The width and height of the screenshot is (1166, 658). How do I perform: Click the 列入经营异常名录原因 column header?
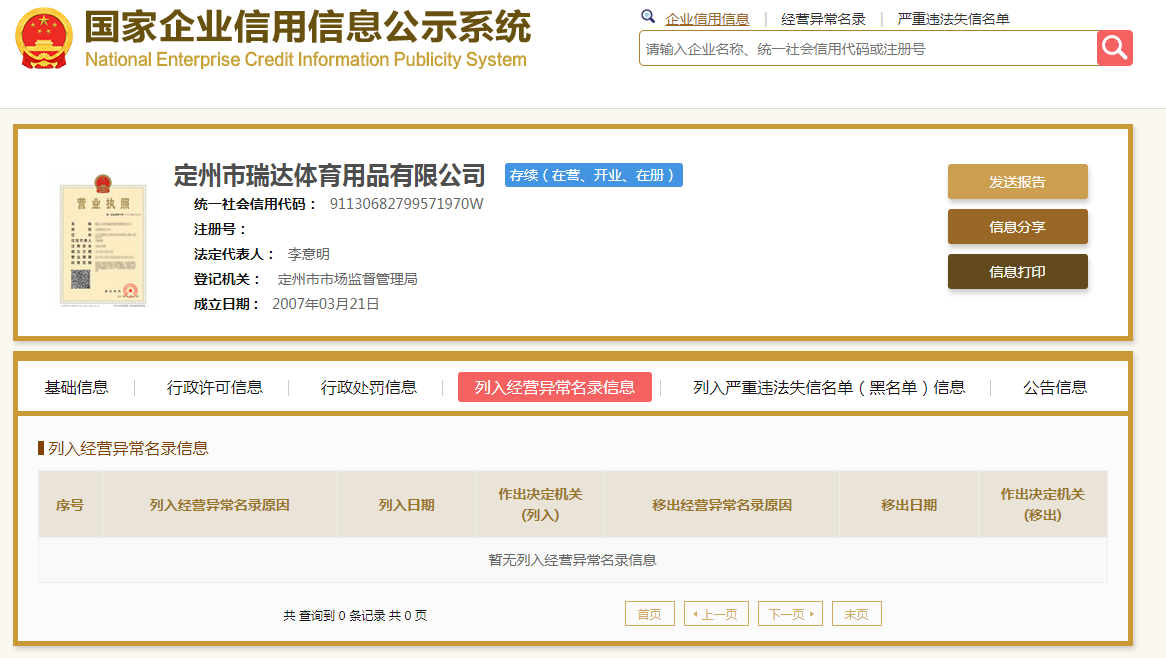[219, 505]
